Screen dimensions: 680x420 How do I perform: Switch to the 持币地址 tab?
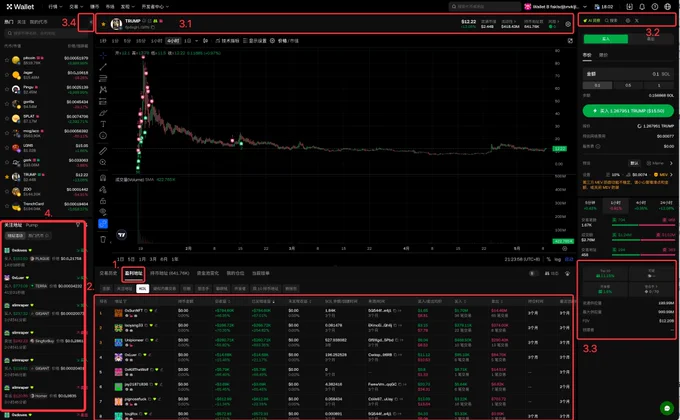point(170,273)
